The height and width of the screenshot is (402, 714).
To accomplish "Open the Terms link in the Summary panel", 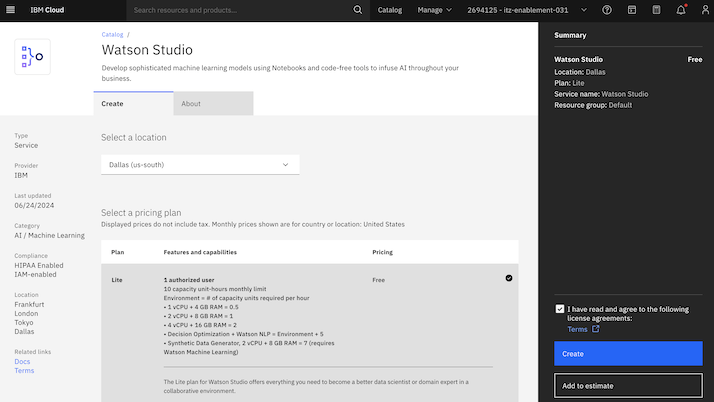I will 577,329.
